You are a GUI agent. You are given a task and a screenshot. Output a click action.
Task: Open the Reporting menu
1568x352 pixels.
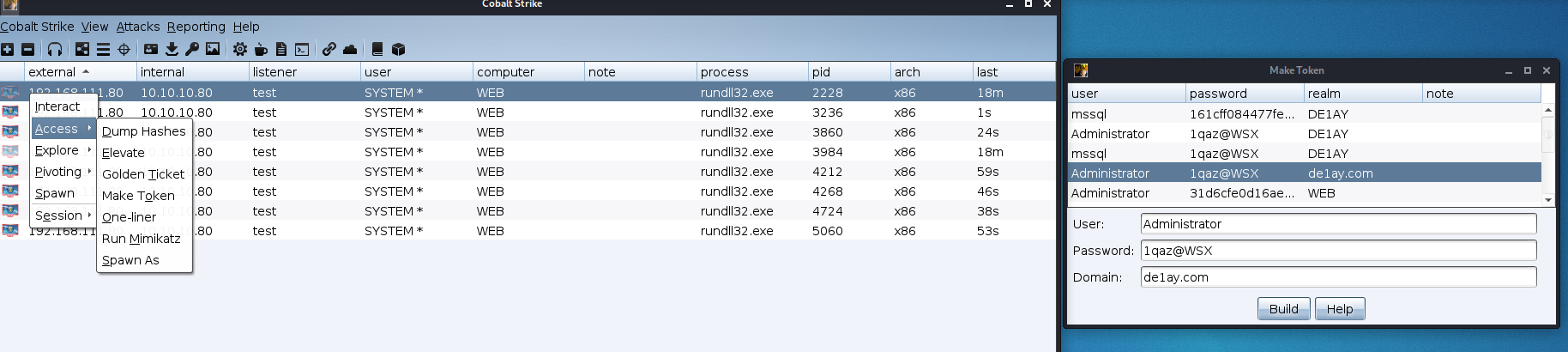tap(196, 27)
